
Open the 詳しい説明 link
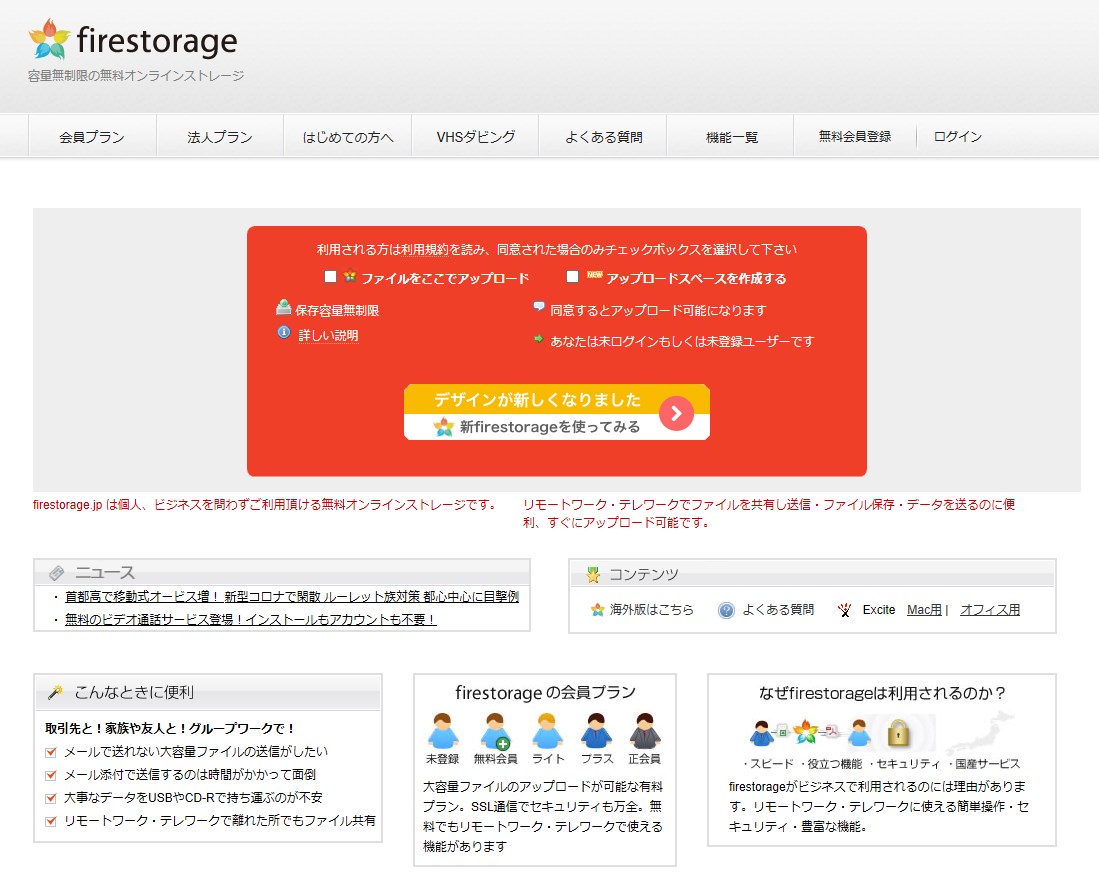click(328, 336)
